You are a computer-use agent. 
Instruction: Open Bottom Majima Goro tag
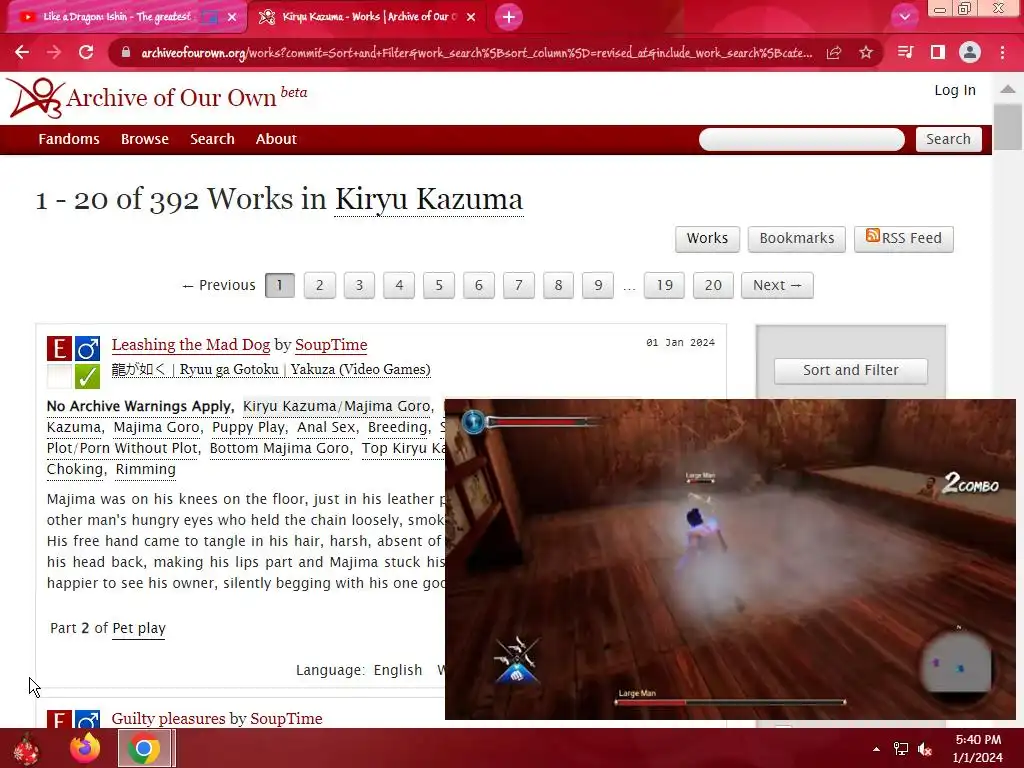coord(279,448)
